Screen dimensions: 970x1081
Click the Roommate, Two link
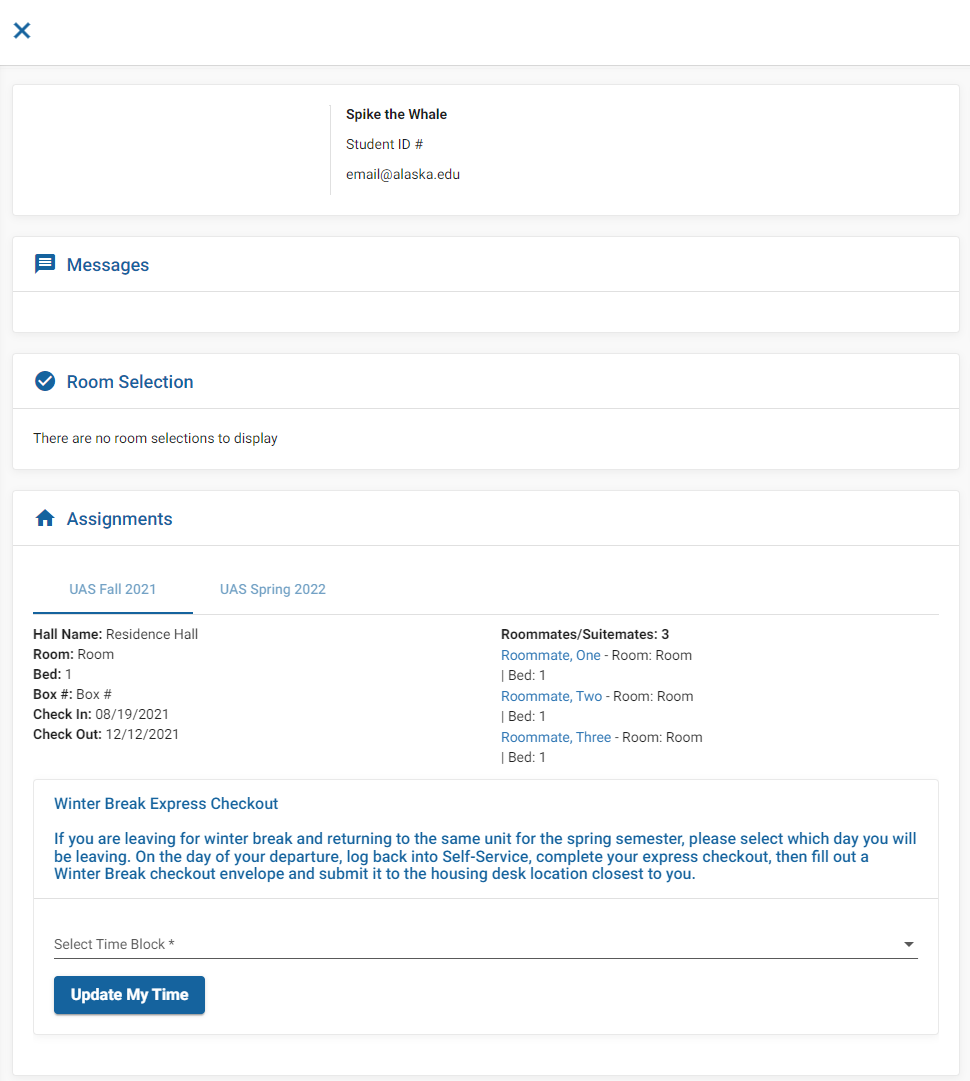point(551,695)
